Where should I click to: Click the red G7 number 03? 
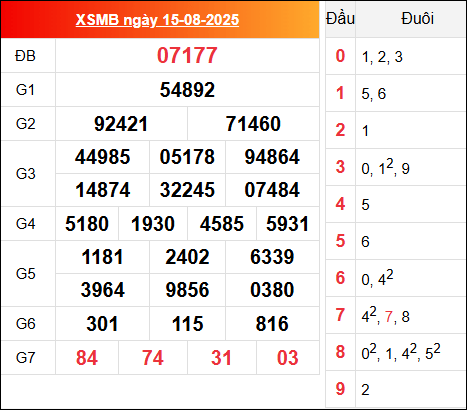pos(288,358)
